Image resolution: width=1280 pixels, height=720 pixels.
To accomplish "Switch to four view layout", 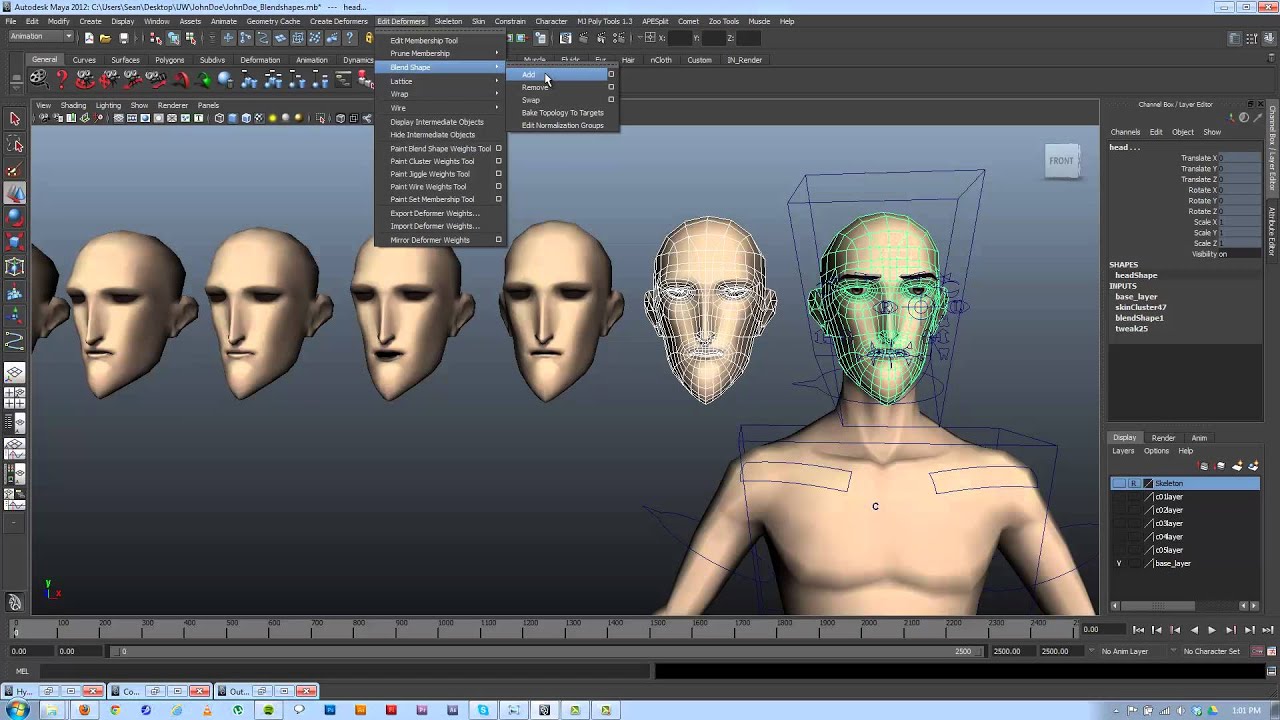I will coord(15,398).
